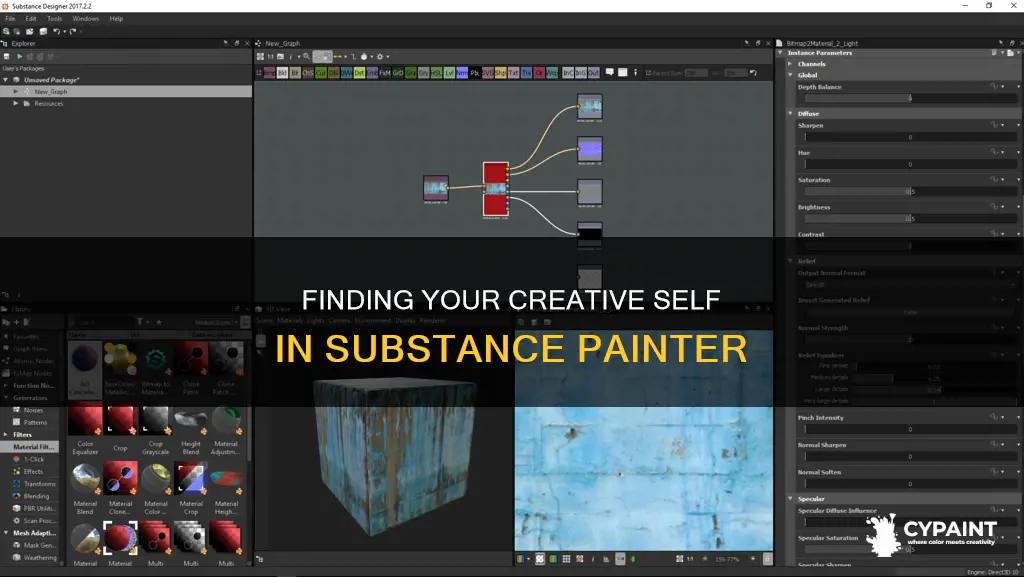The height and width of the screenshot is (577, 1024).
Task: Collapse the Global section
Action: [x=790, y=75]
